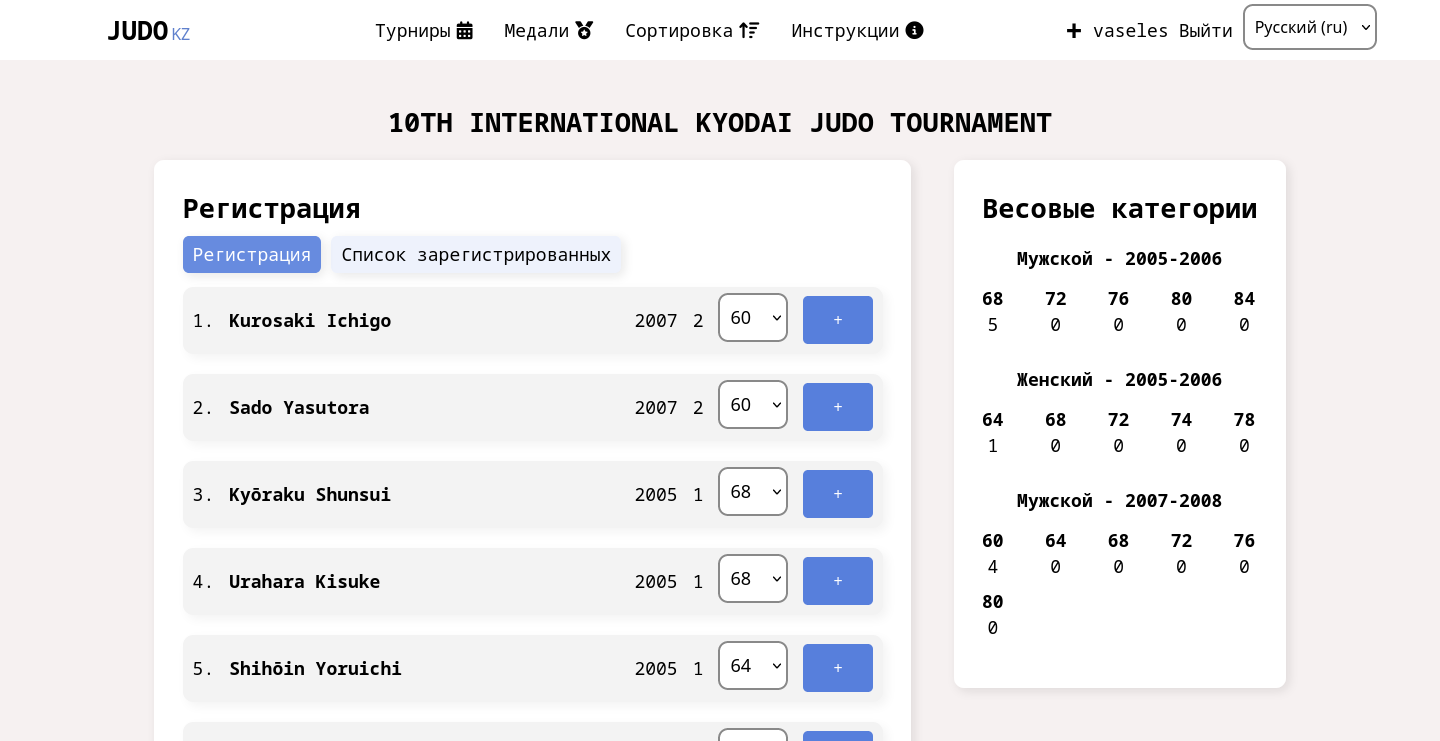Open the language selector showing Русский (ru)

point(1310,27)
